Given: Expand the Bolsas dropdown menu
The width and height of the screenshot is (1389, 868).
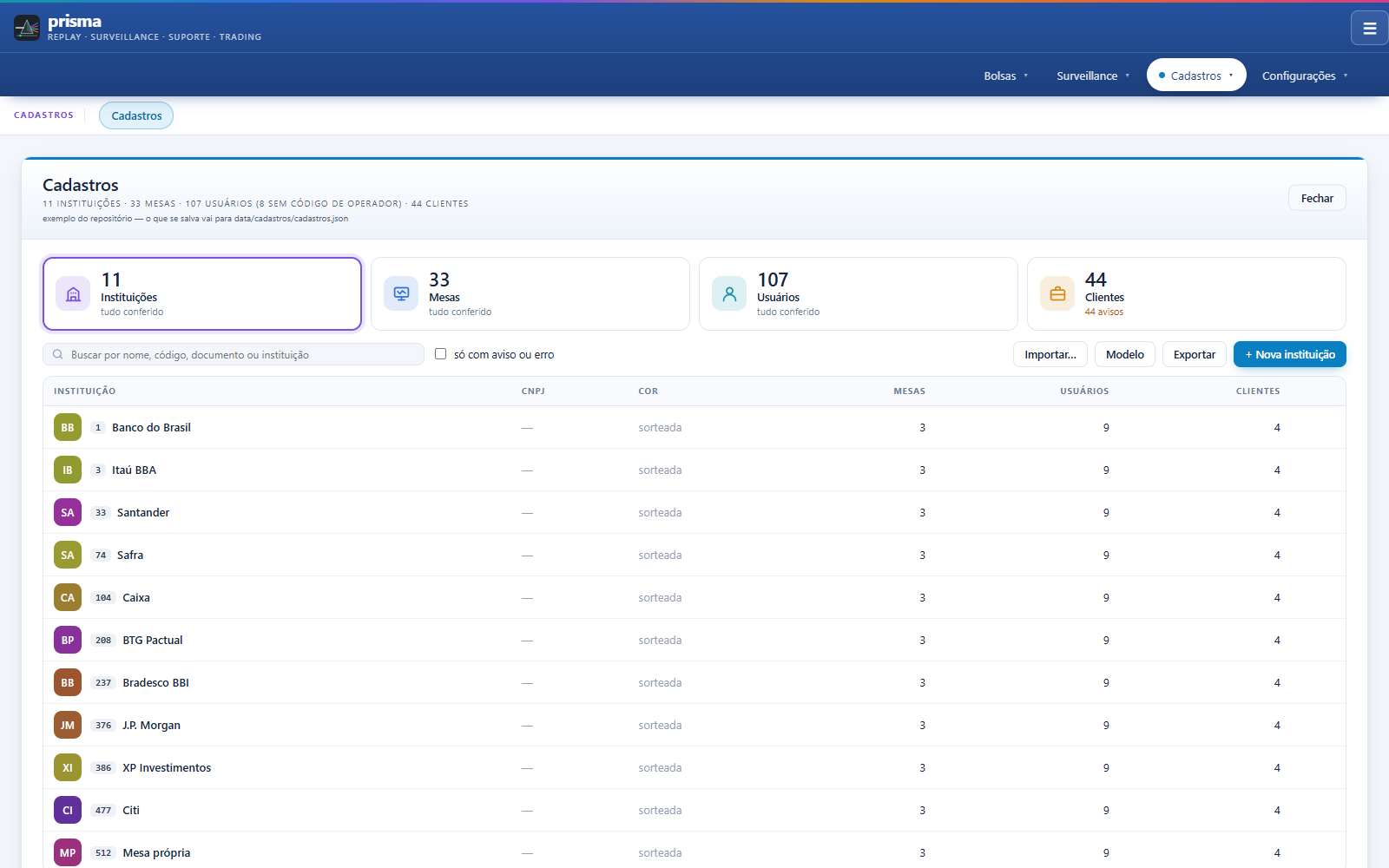Looking at the screenshot, I should (1005, 76).
